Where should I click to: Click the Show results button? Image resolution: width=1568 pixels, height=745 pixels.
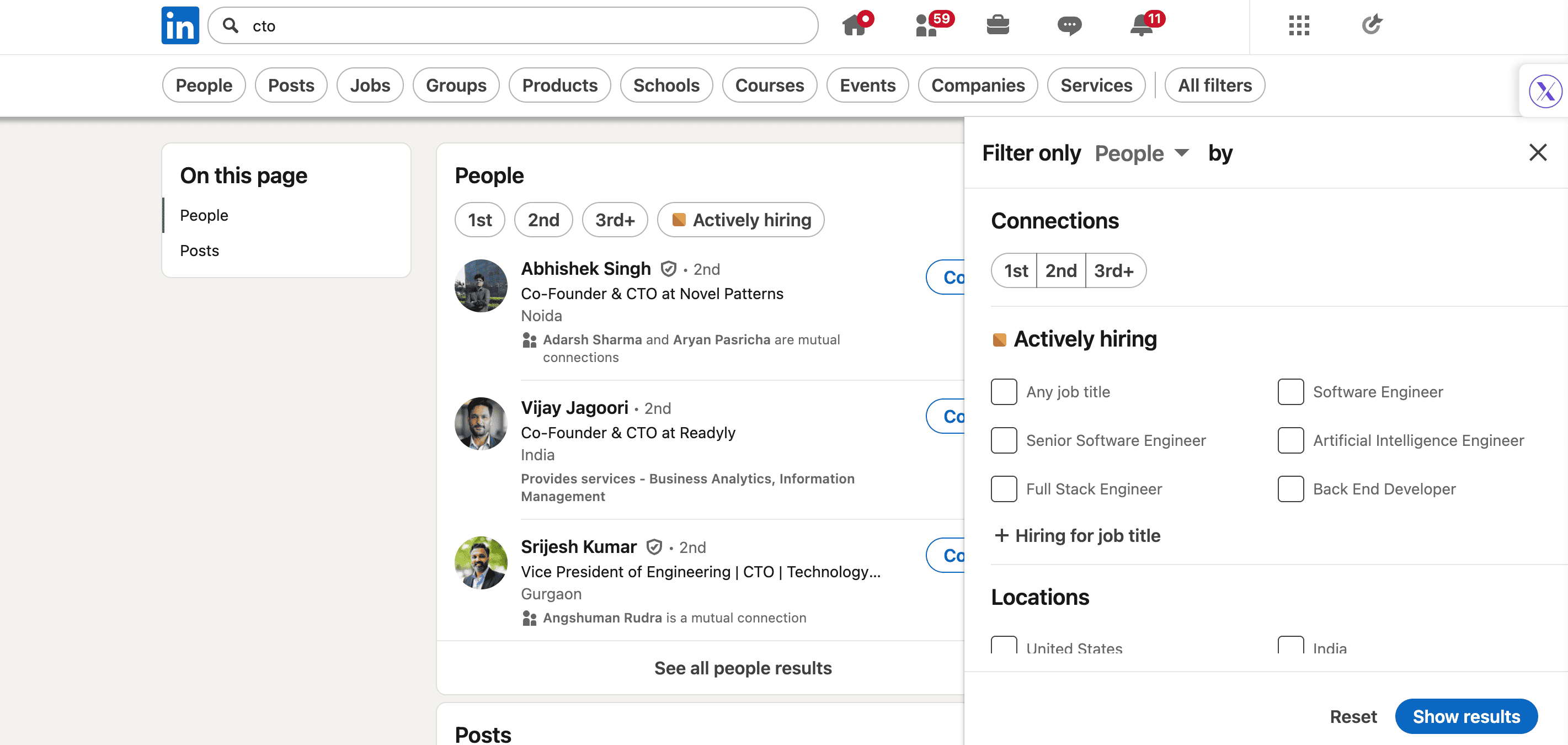(1466, 716)
